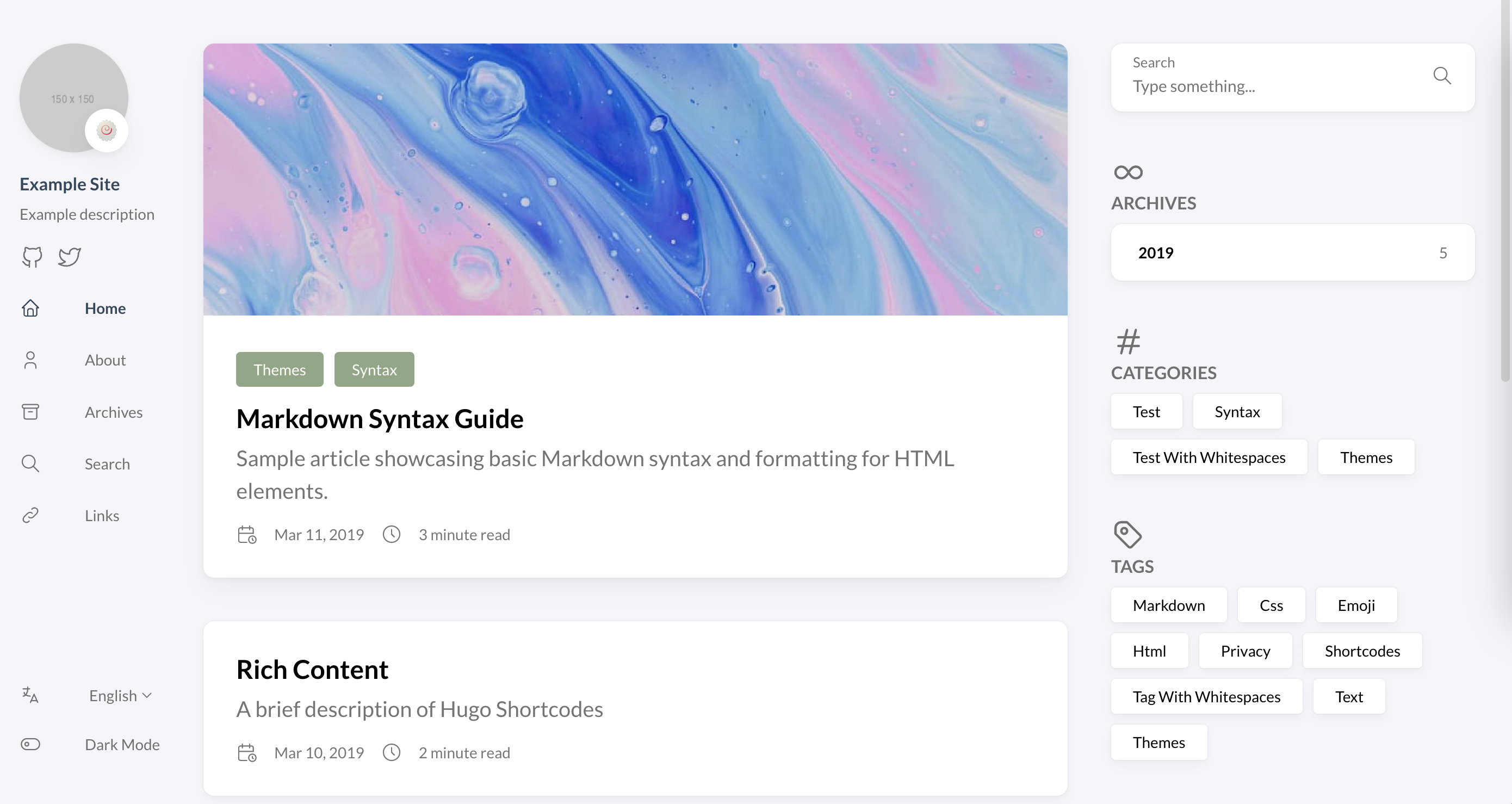Image resolution: width=1512 pixels, height=804 pixels.
Task: Select the Themes category filter
Action: click(1366, 457)
